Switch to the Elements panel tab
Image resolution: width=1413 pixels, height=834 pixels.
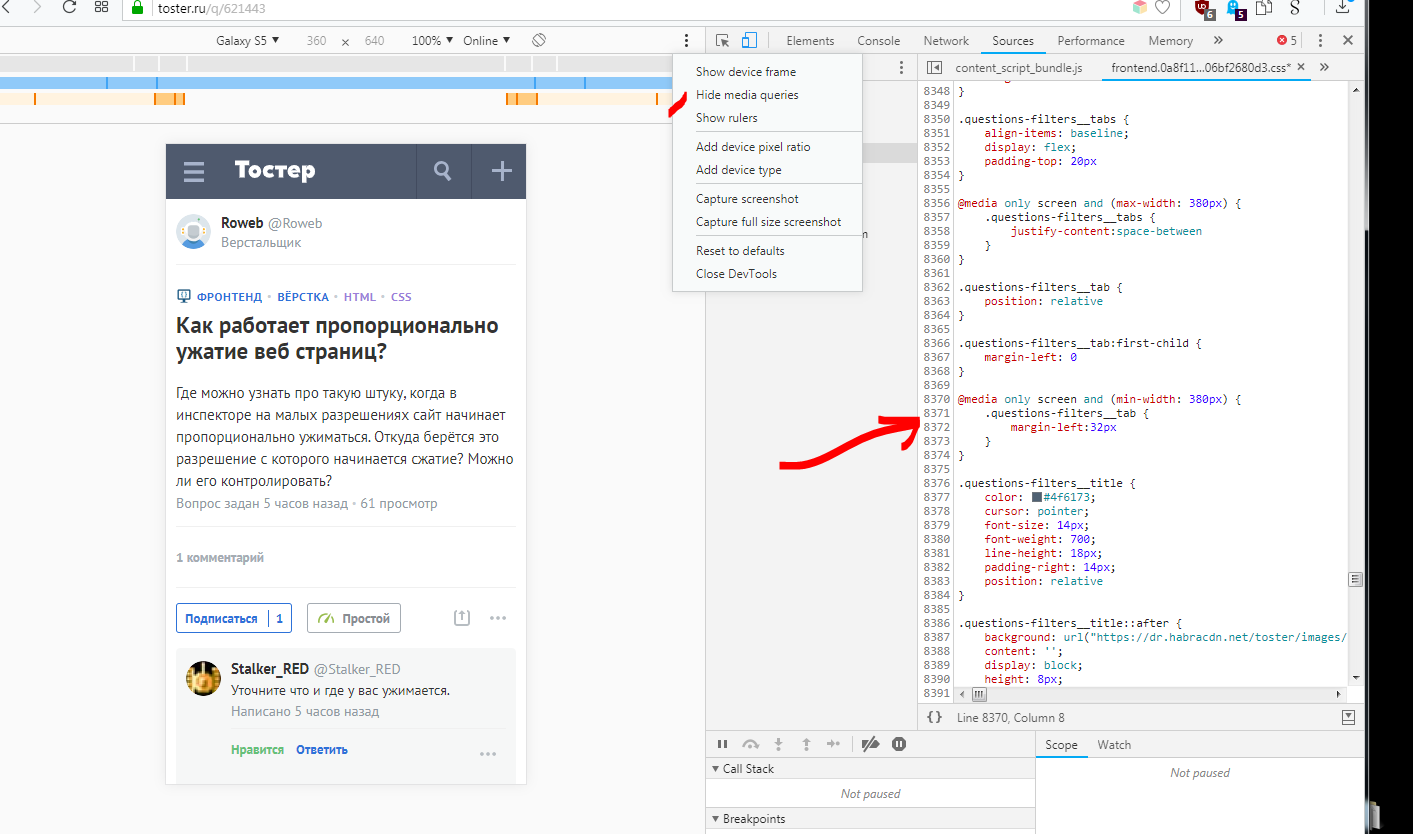point(810,41)
